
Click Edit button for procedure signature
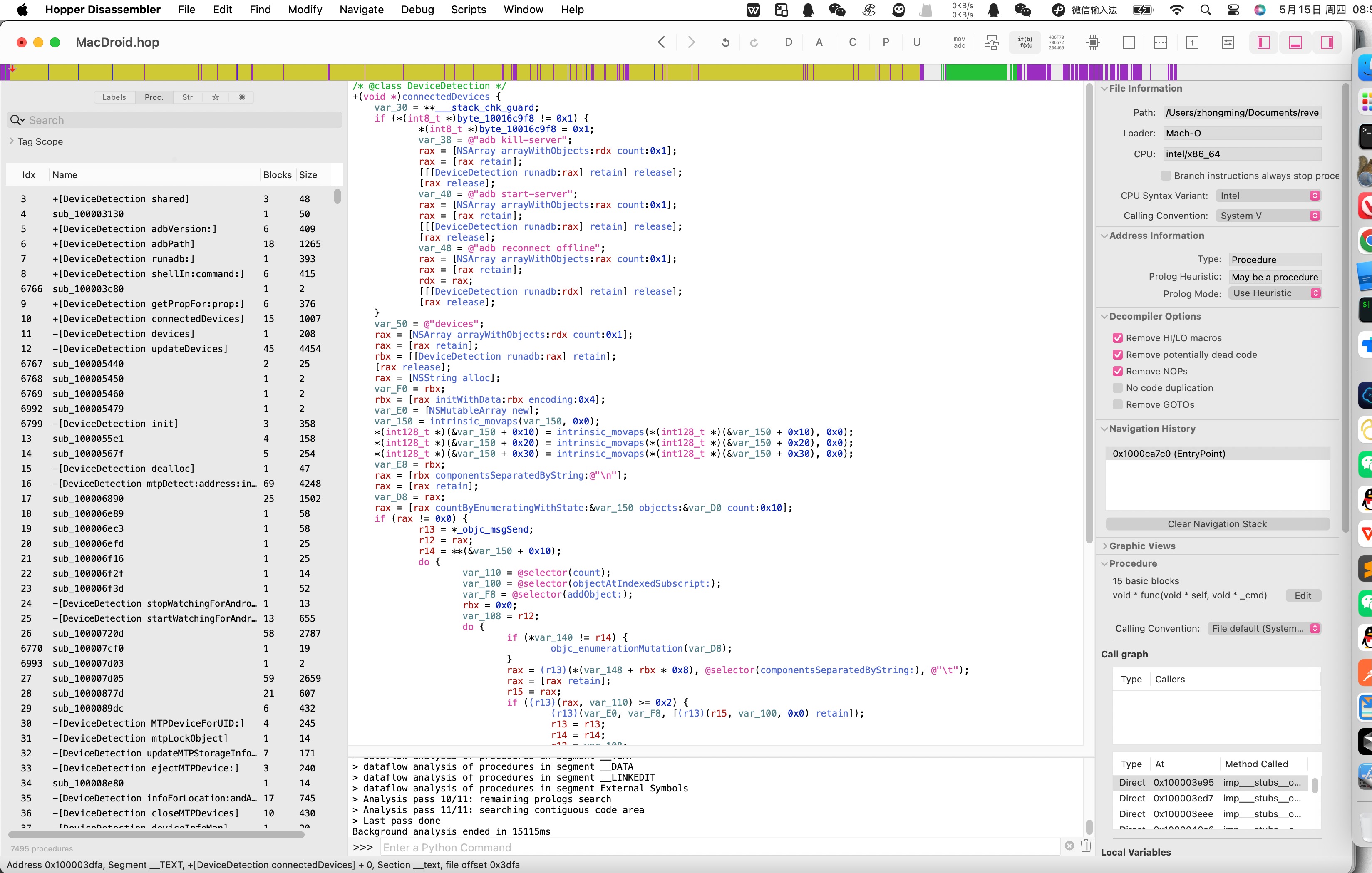pyautogui.click(x=1303, y=595)
